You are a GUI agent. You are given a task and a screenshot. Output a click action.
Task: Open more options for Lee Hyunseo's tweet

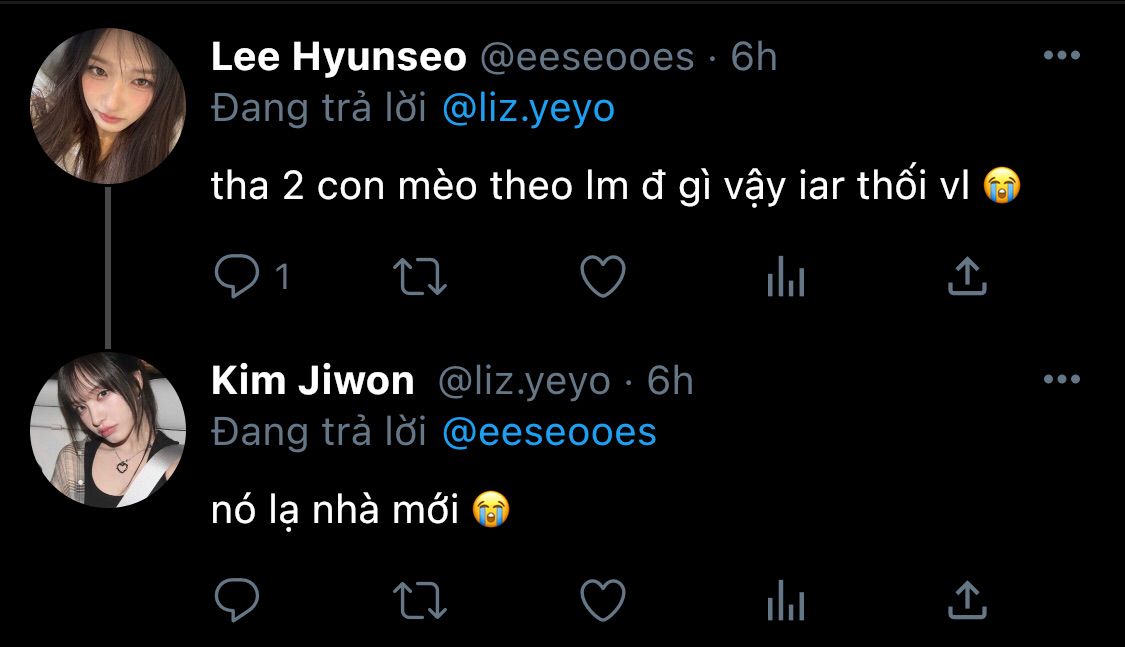point(1062,55)
